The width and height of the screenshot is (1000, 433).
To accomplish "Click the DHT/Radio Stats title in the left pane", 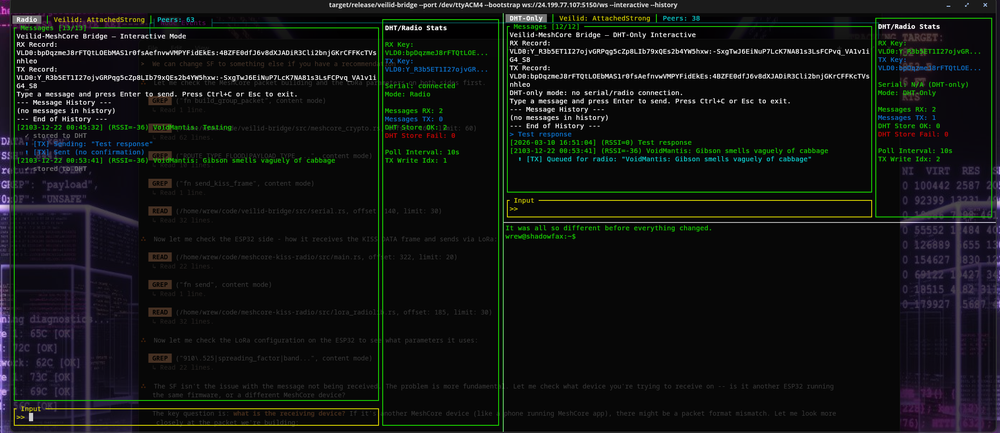I will coord(416,27).
